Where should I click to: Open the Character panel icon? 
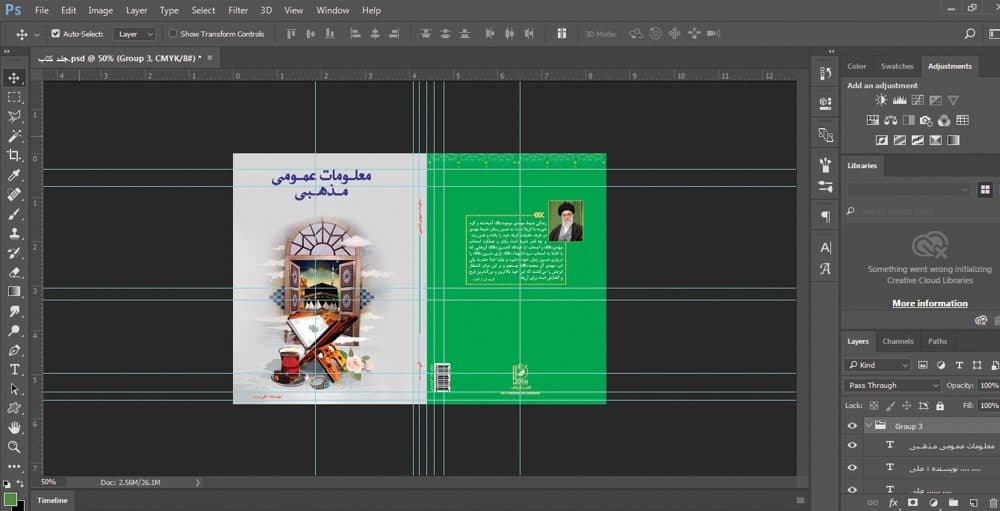pyautogui.click(x=825, y=248)
